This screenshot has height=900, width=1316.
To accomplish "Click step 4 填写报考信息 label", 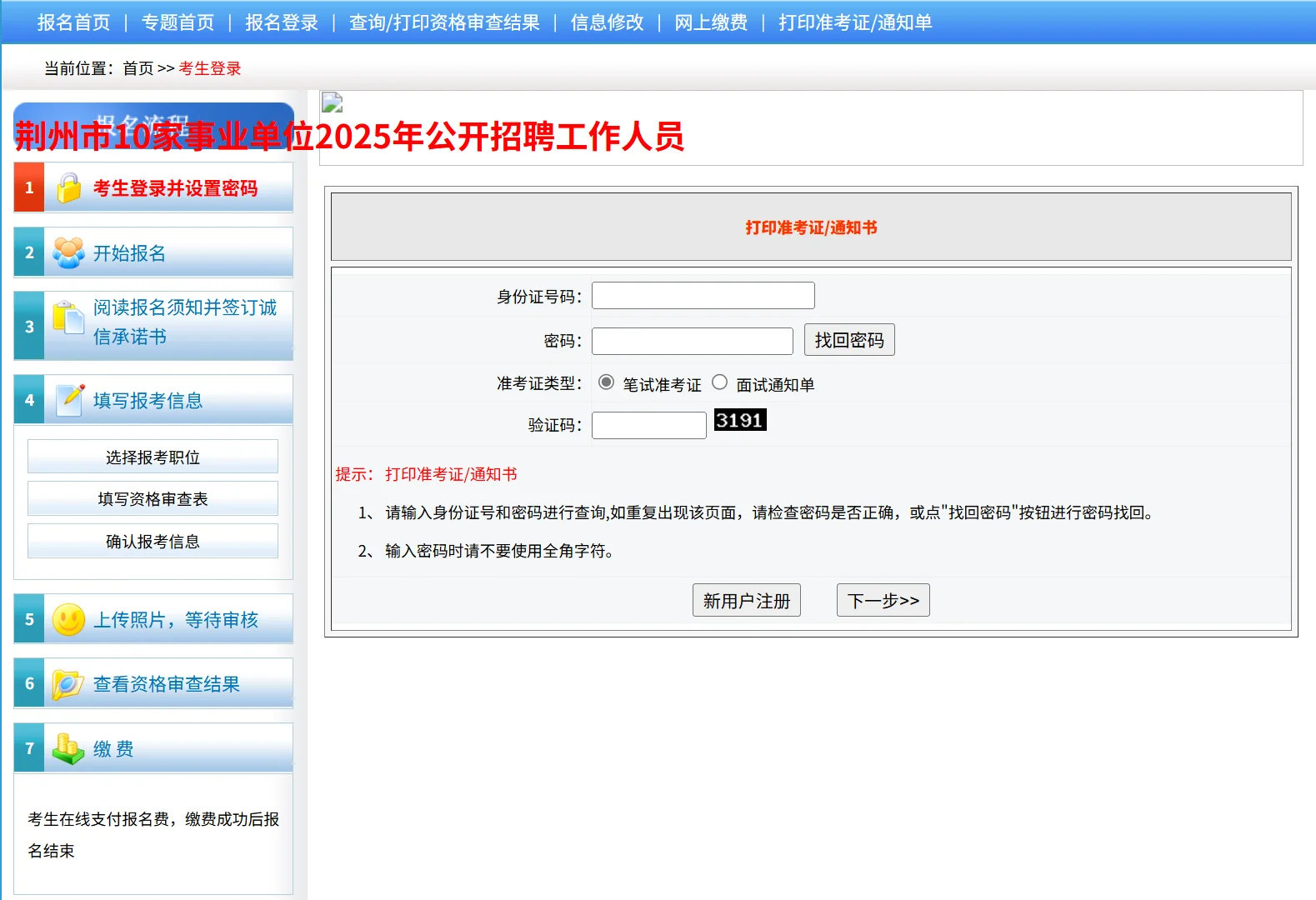I will (x=148, y=401).
